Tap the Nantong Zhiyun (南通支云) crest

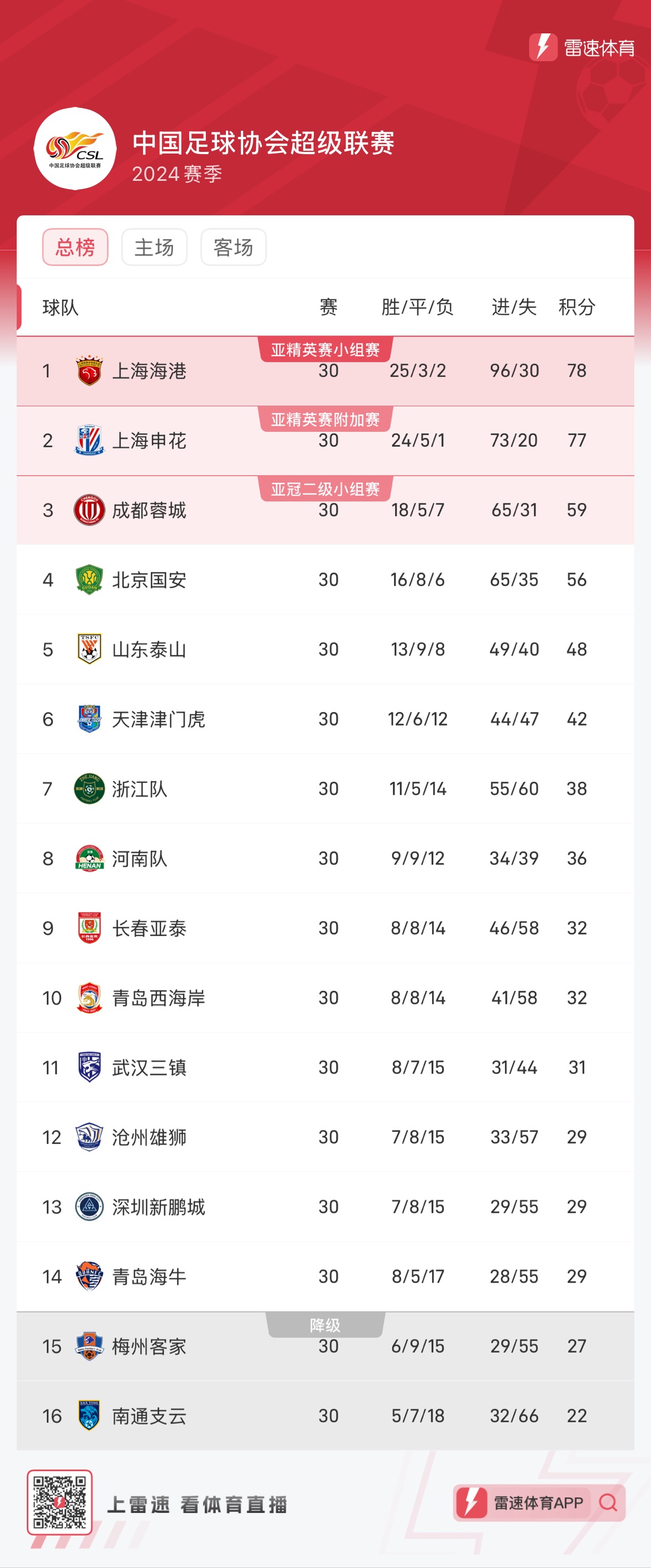pyautogui.click(x=89, y=1416)
